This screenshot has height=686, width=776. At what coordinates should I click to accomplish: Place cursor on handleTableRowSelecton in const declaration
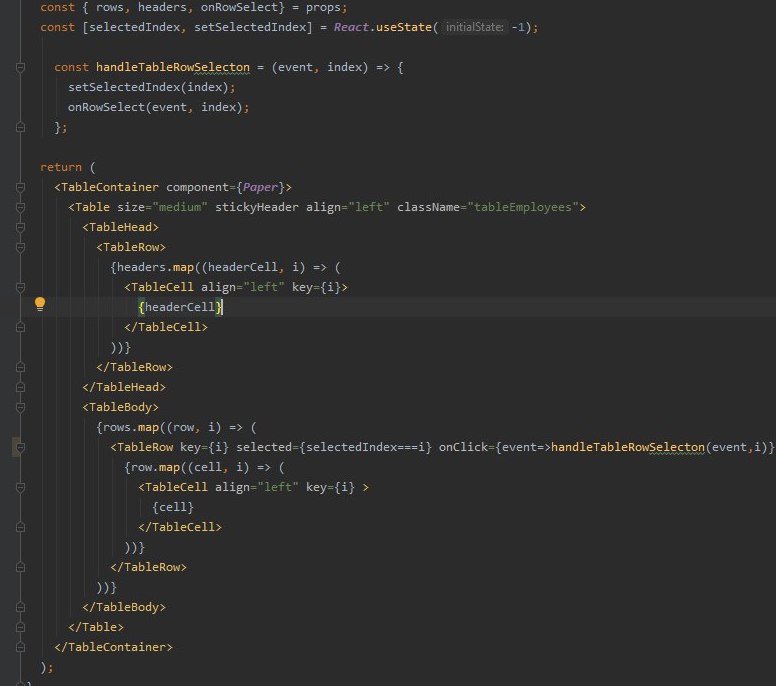point(173,67)
